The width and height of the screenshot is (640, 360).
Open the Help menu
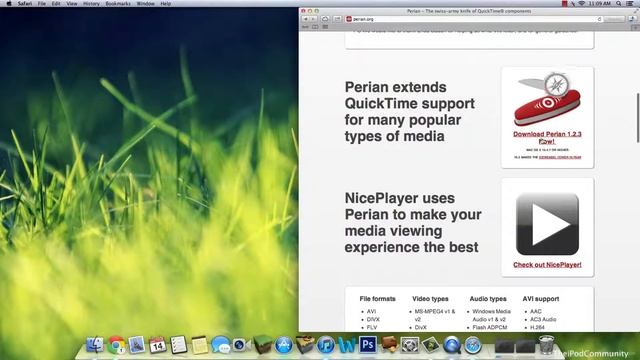coord(165,4)
